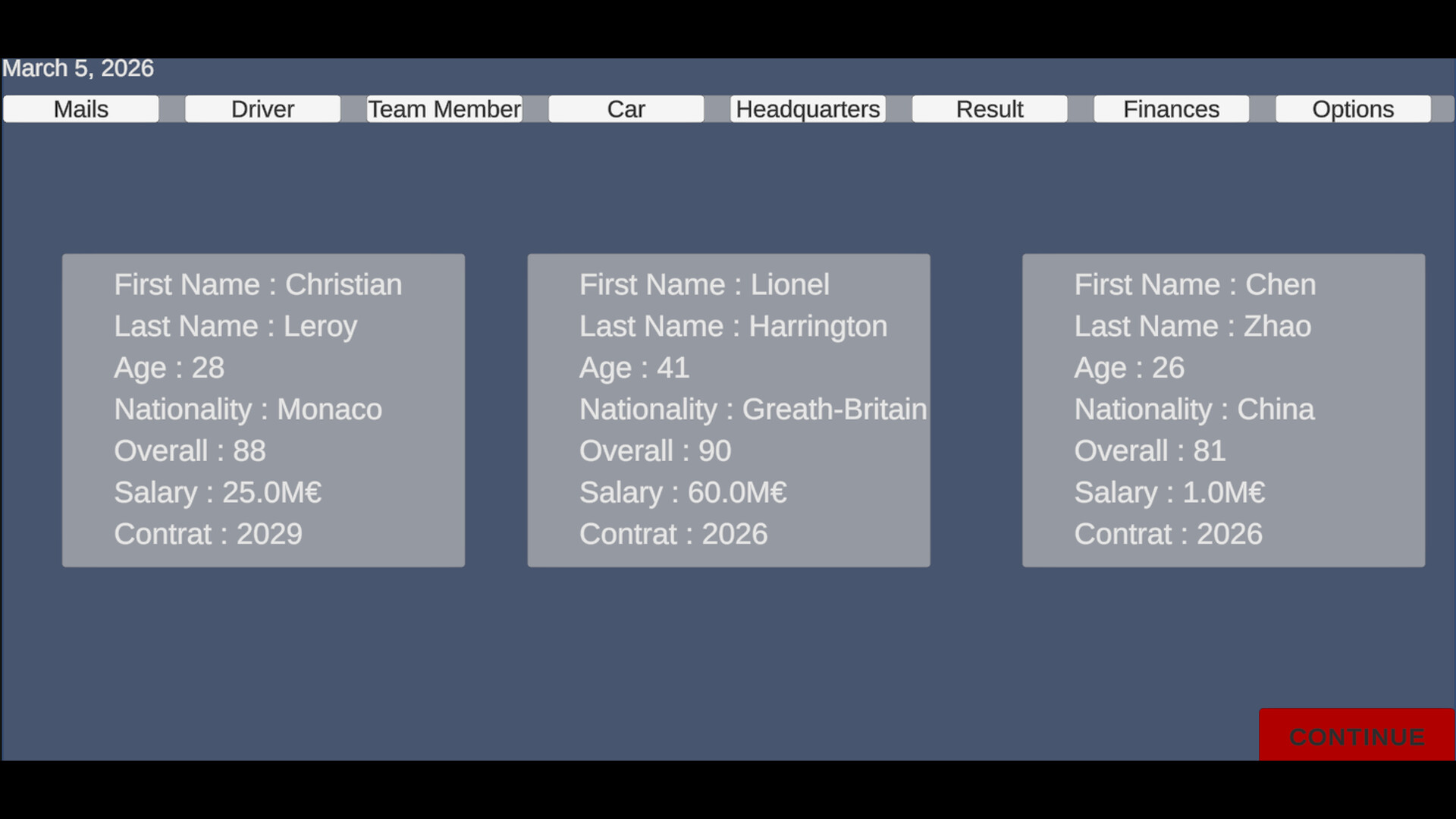This screenshot has height=819, width=1456.
Task: Click Lionel Harrington's Overall 90 line
Action: 655,451
